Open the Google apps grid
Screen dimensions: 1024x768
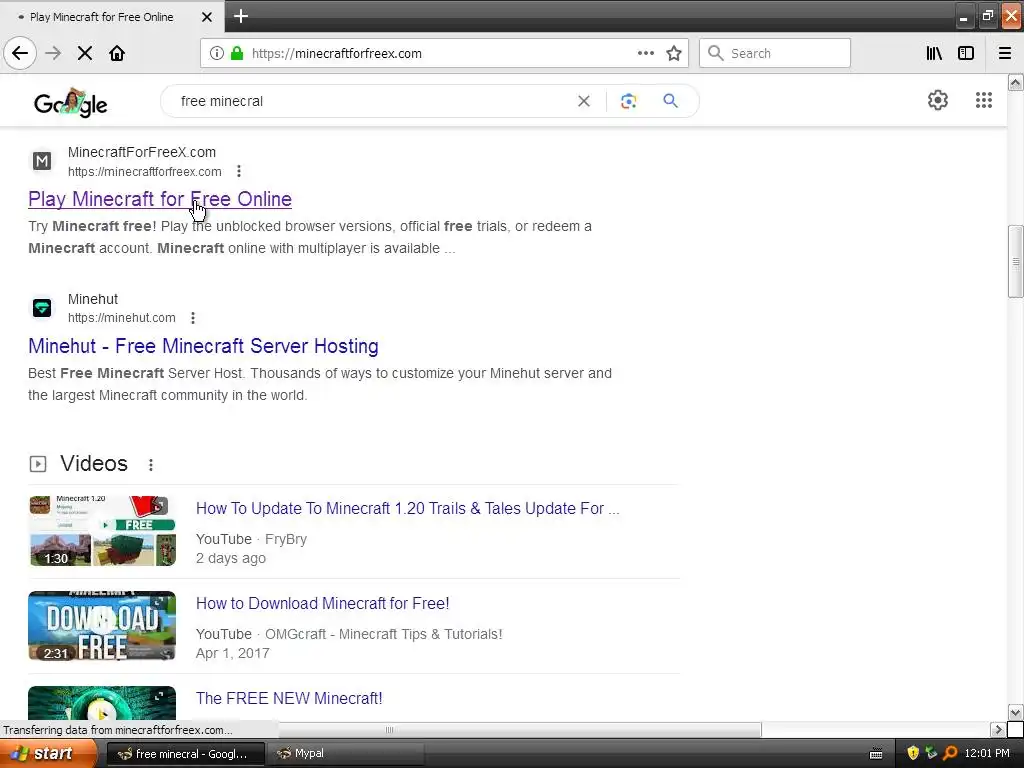[984, 100]
